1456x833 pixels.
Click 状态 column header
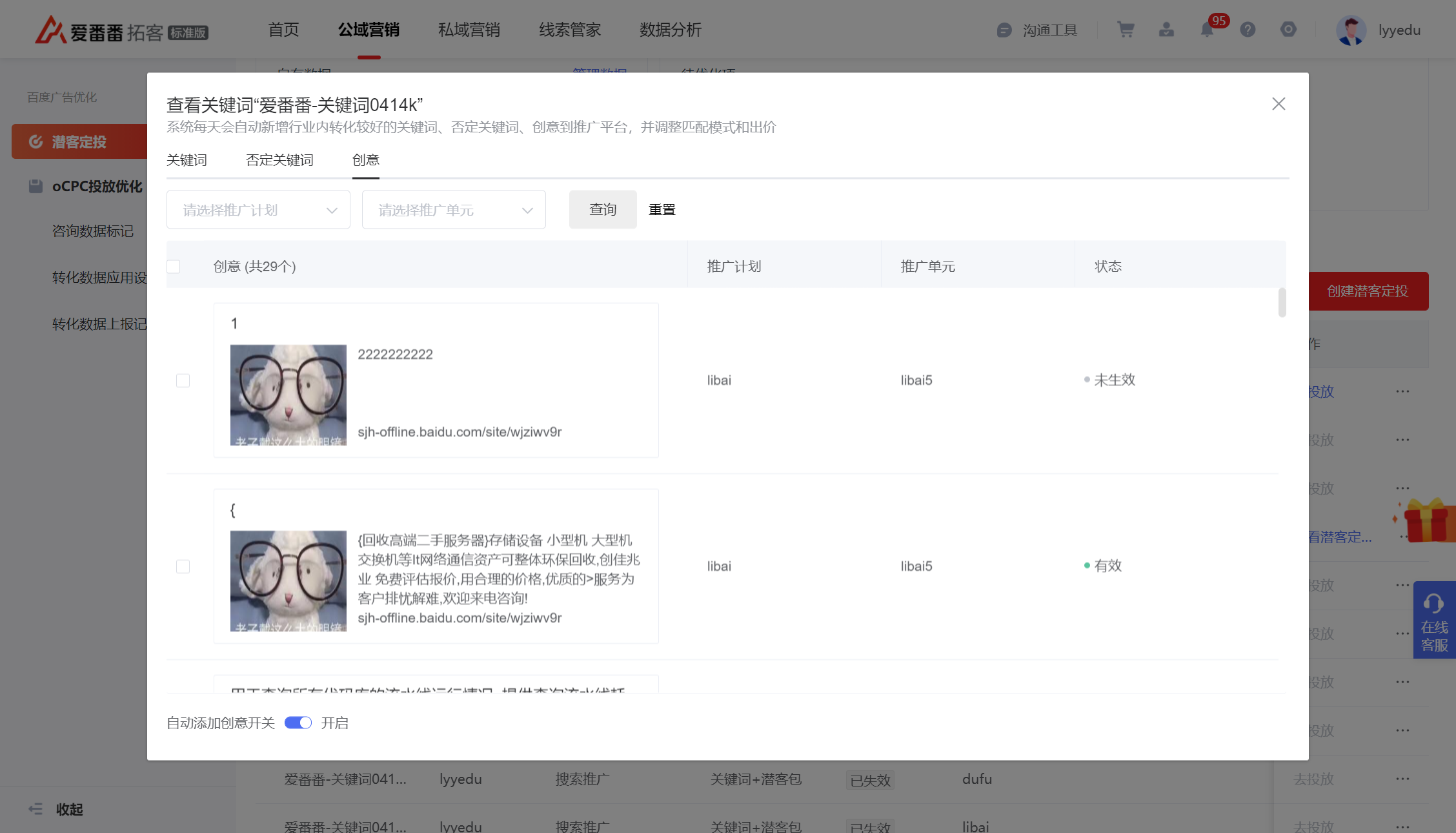tap(1108, 266)
